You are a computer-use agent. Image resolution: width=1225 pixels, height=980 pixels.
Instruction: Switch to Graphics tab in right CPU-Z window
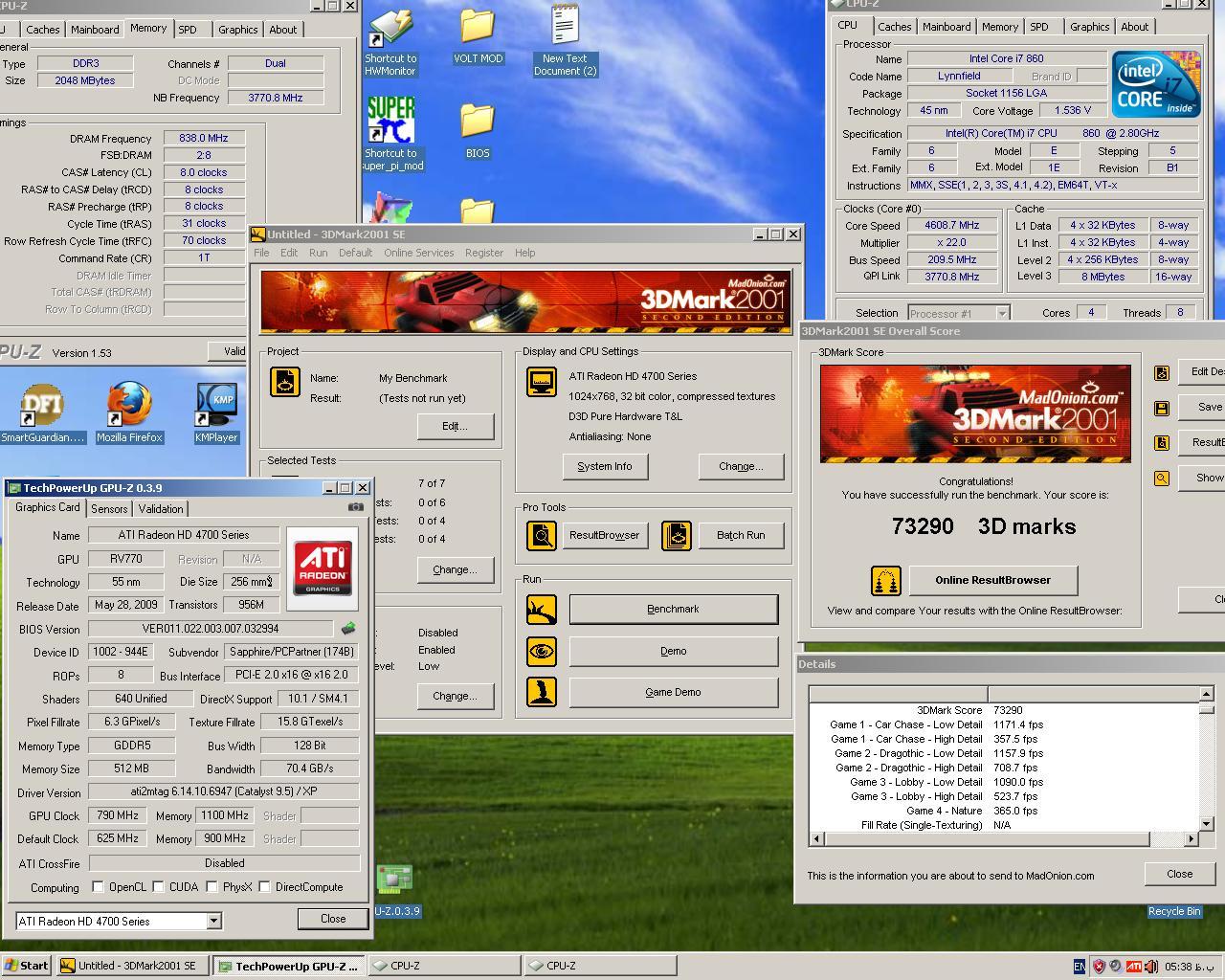tap(1089, 27)
